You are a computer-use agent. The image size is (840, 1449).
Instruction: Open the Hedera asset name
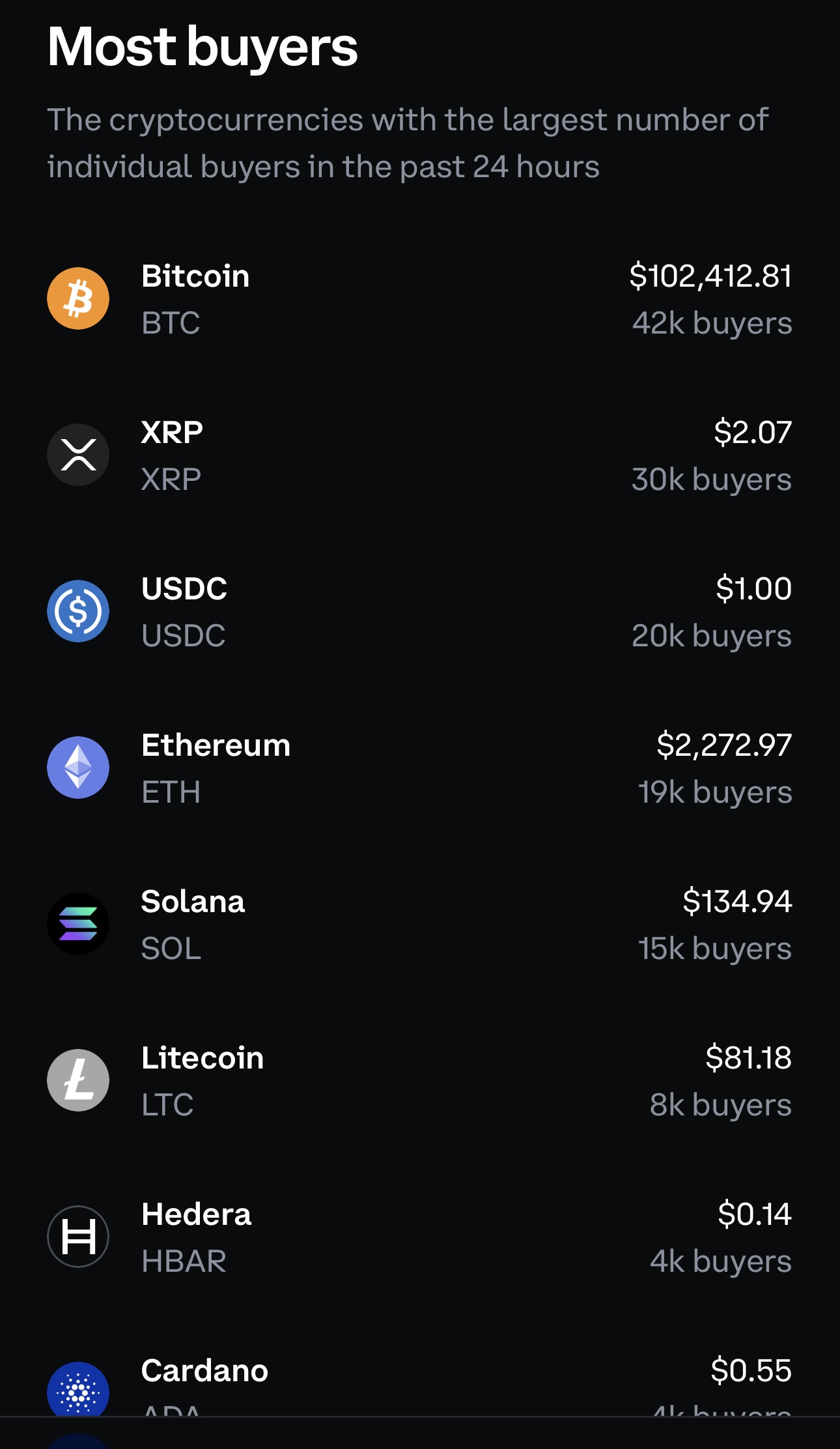pyautogui.click(x=196, y=1214)
